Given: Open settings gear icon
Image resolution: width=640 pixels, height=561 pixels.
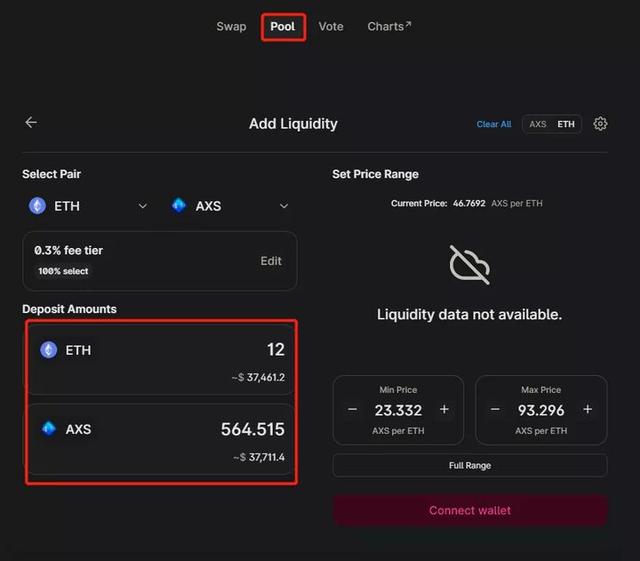Looking at the screenshot, I should 600,123.
